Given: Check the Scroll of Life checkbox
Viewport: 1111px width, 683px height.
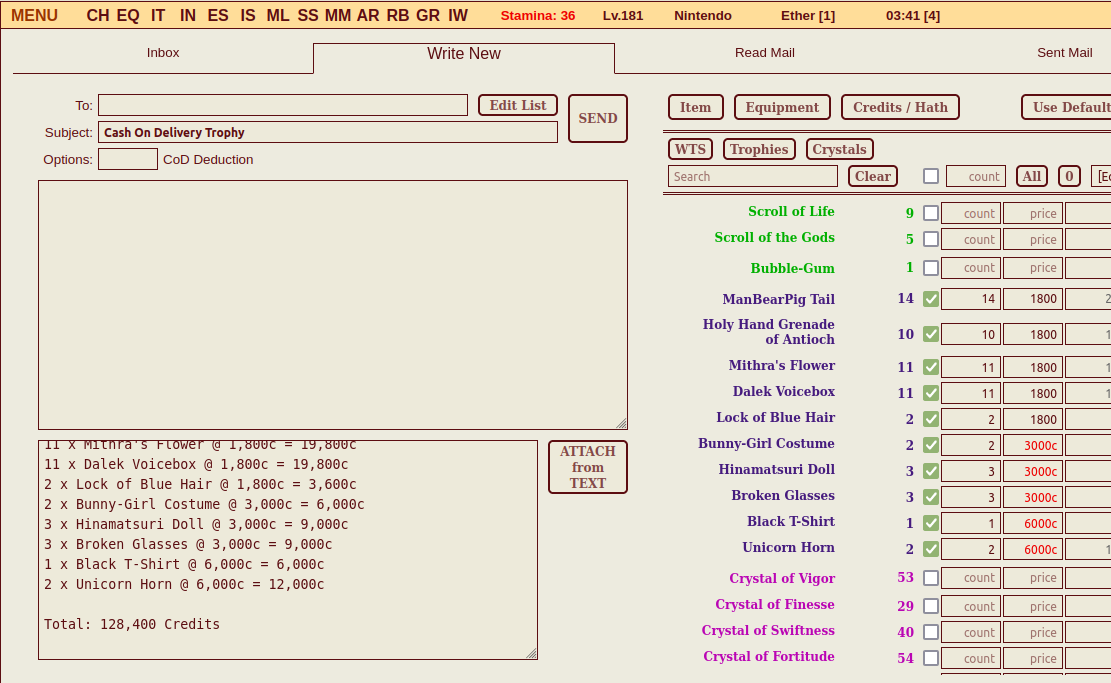Looking at the screenshot, I should coord(931,213).
